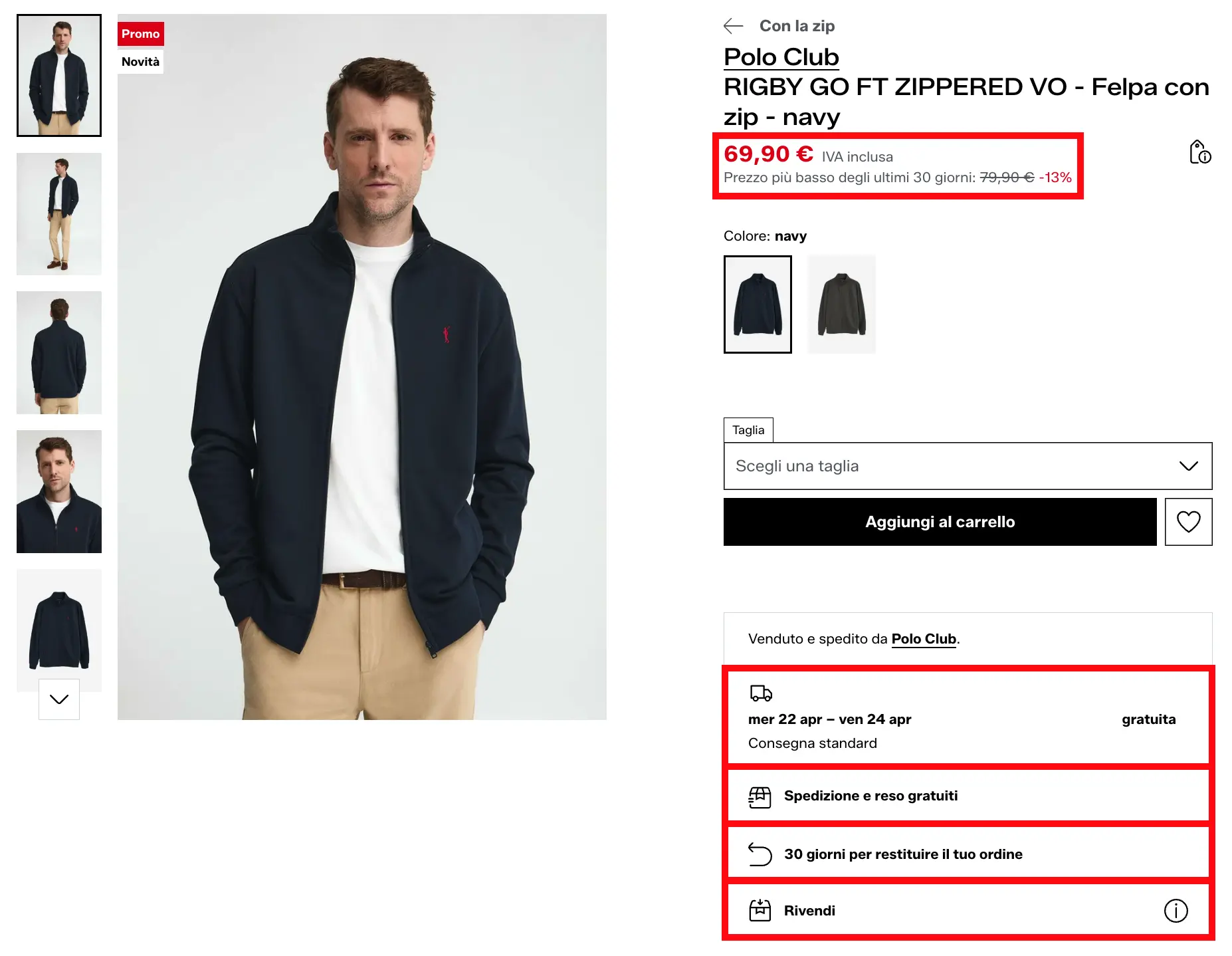Open the price info tag icon

pyautogui.click(x=1199, y=152)
